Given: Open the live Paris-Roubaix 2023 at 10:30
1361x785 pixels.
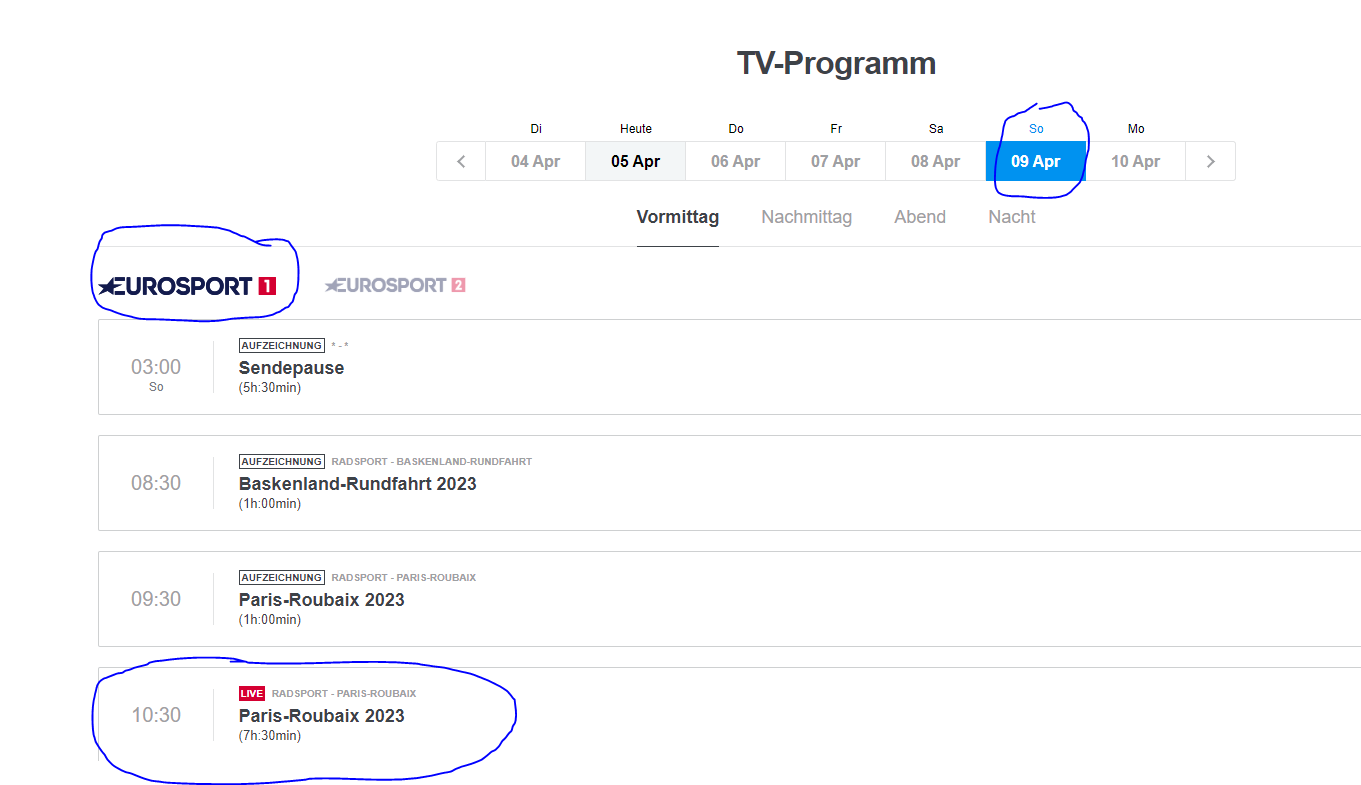Looking at the screenshot, I should [x=321, y=716].
